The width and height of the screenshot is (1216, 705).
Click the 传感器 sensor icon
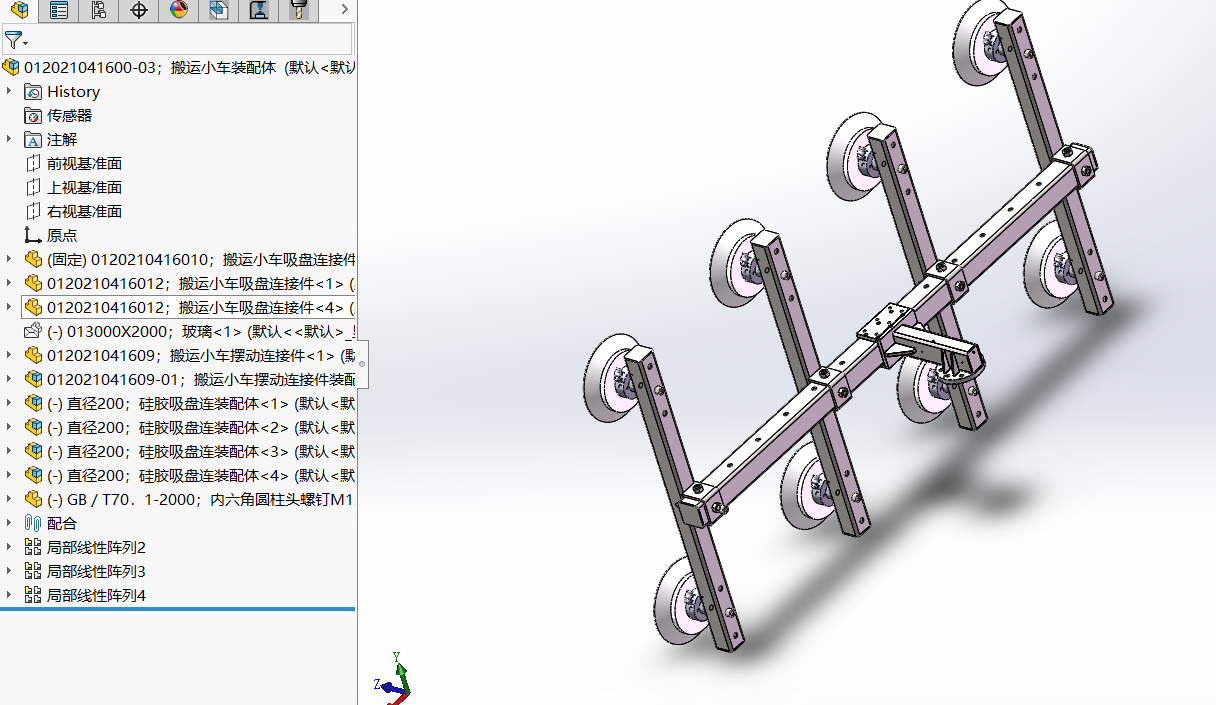33,115
